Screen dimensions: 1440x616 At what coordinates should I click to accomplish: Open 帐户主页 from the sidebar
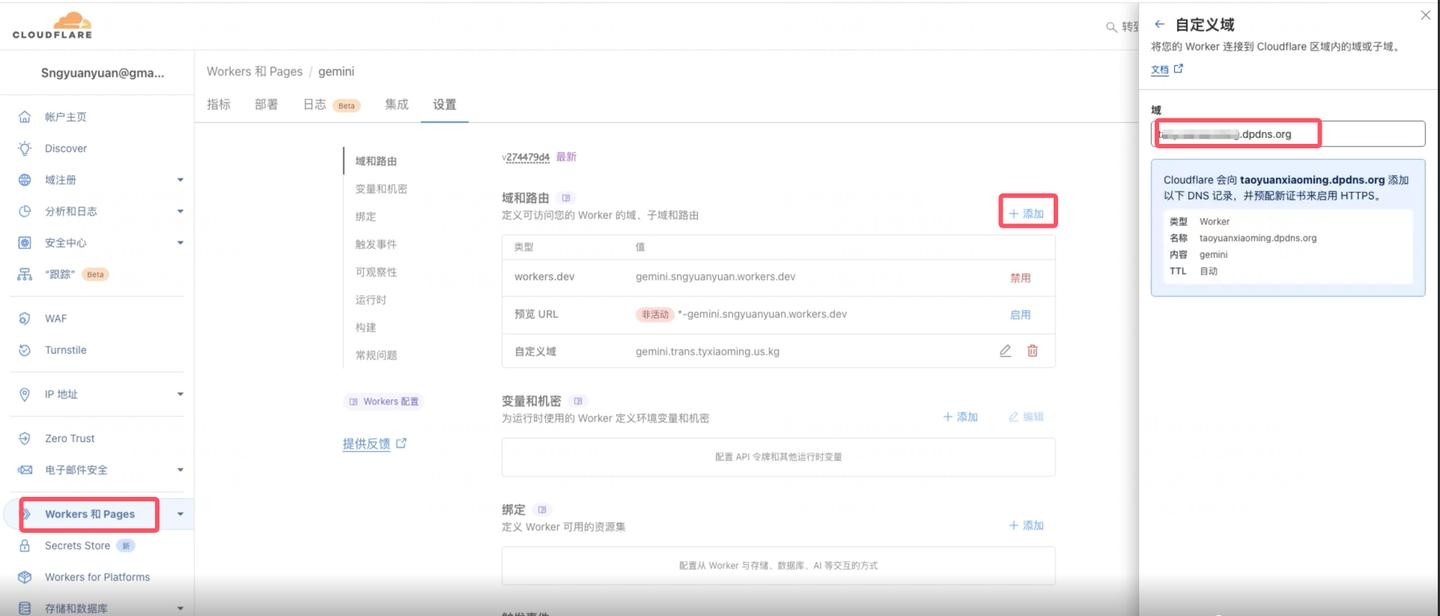pyautogui.click(x=65, y=117)
